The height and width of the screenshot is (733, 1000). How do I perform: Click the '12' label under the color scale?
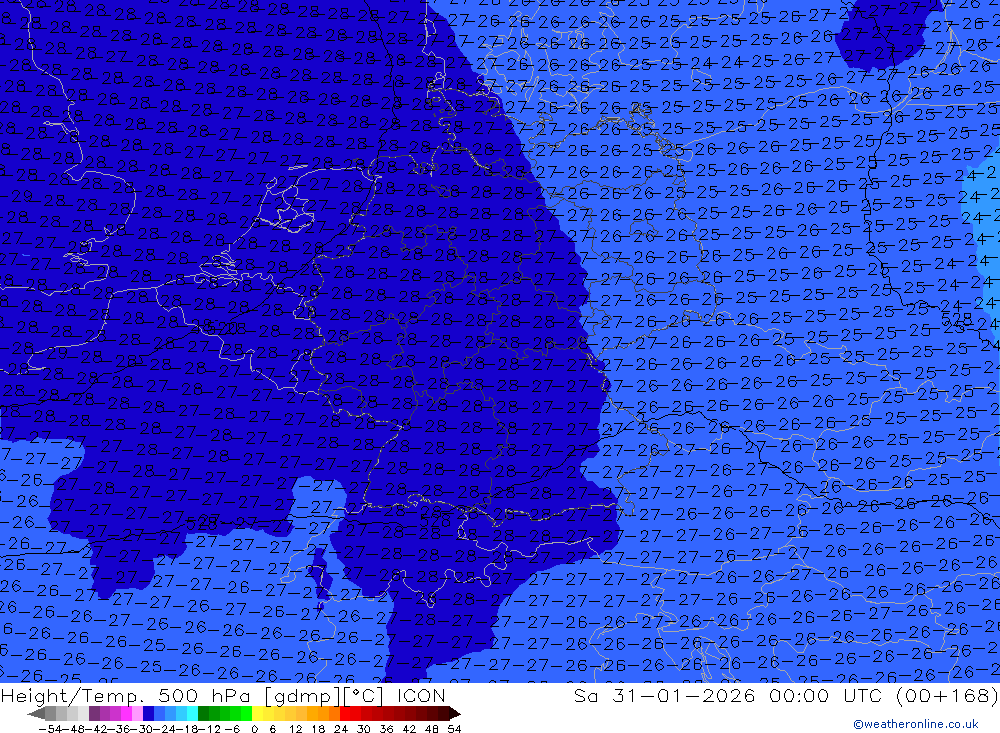pos(296,729)
